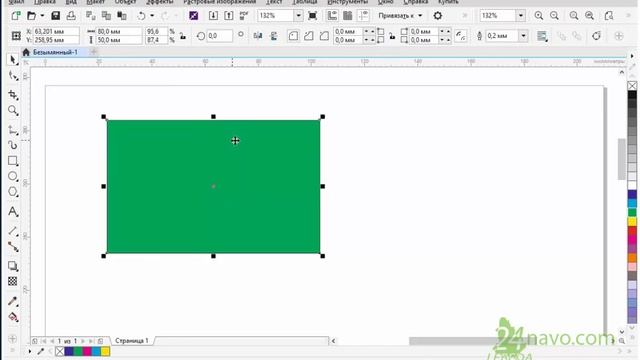The image size is (640, 360).
Task: Open the Справка menu
Action: (x=416, y=2)
